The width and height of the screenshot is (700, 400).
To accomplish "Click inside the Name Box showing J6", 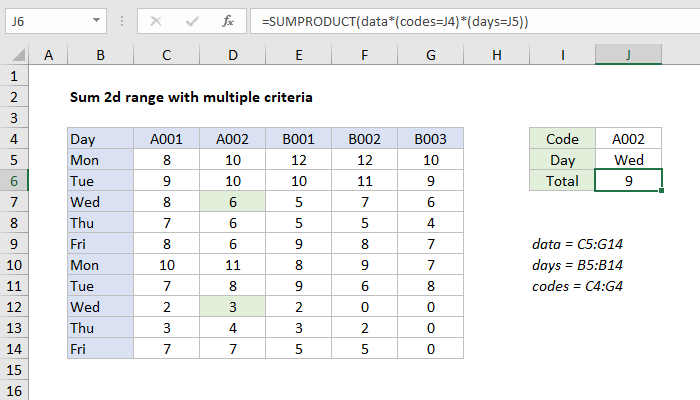I will (50, 21).
